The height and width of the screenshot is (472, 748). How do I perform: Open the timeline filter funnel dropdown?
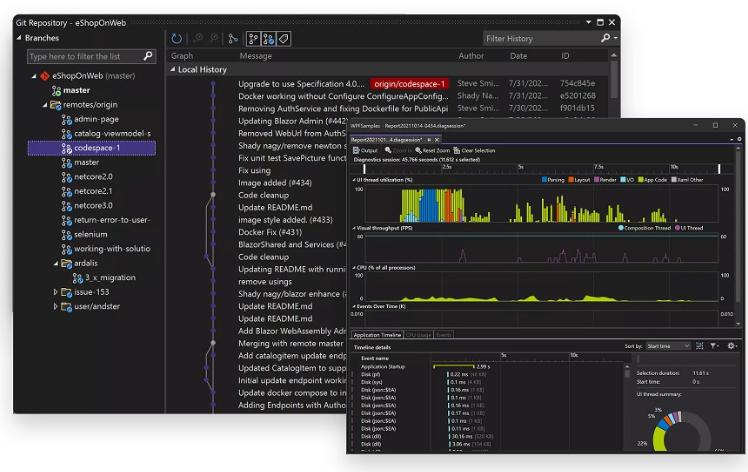[714, 346]
